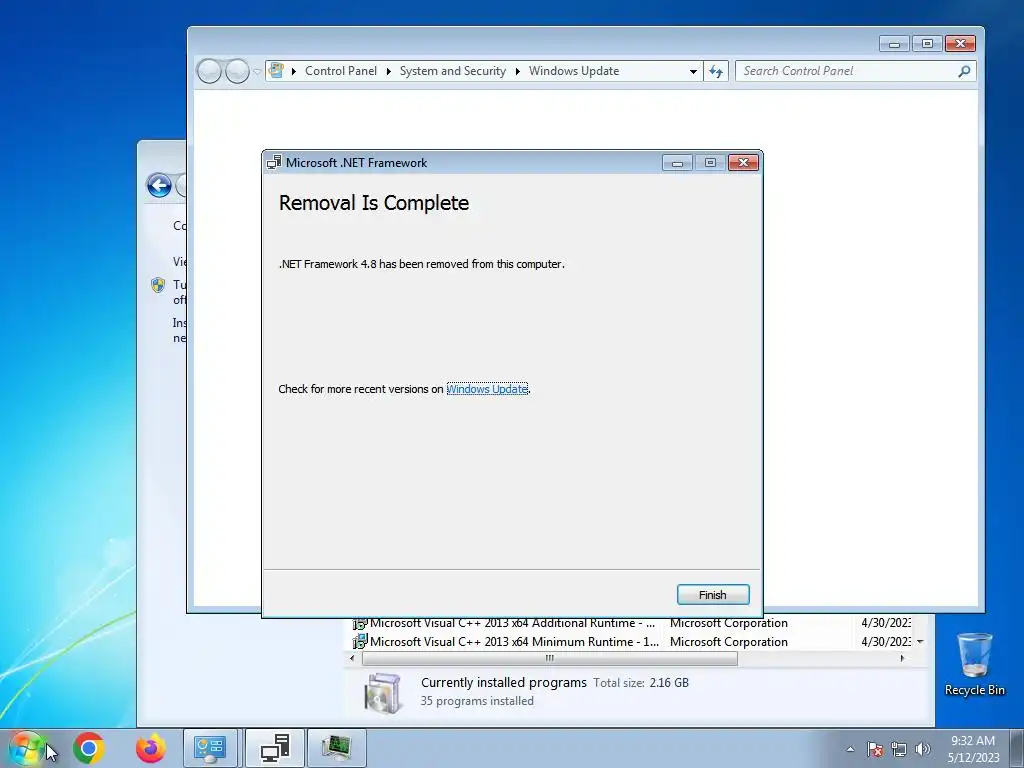Open the Windows Start menu
1024x768 pixels.
tap(27, 748)
